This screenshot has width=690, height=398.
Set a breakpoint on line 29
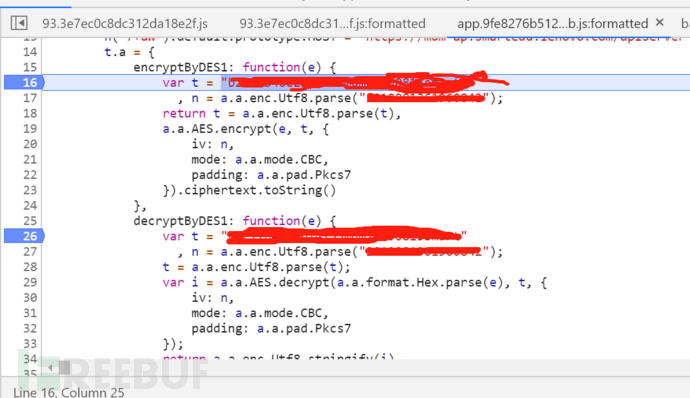pos(30,283)
